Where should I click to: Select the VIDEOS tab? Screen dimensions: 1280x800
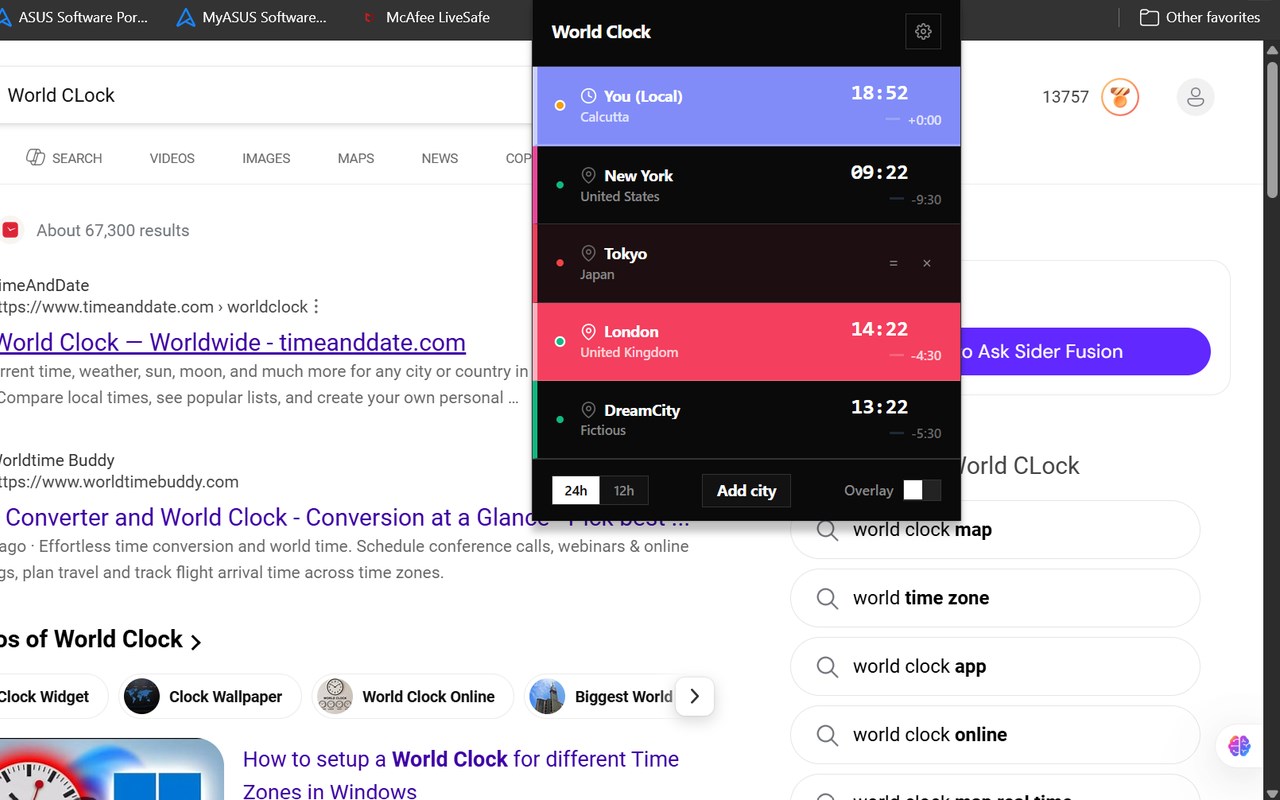(x=172, y=158)
